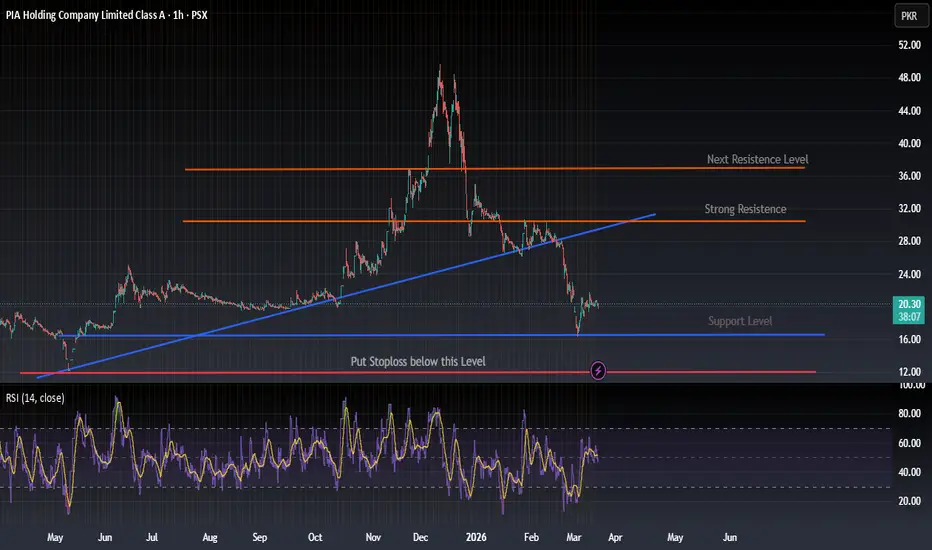This screenshot has height=550, width=932.
Task: Click the Aug label on time axis
Action: (x=210, y=538)
